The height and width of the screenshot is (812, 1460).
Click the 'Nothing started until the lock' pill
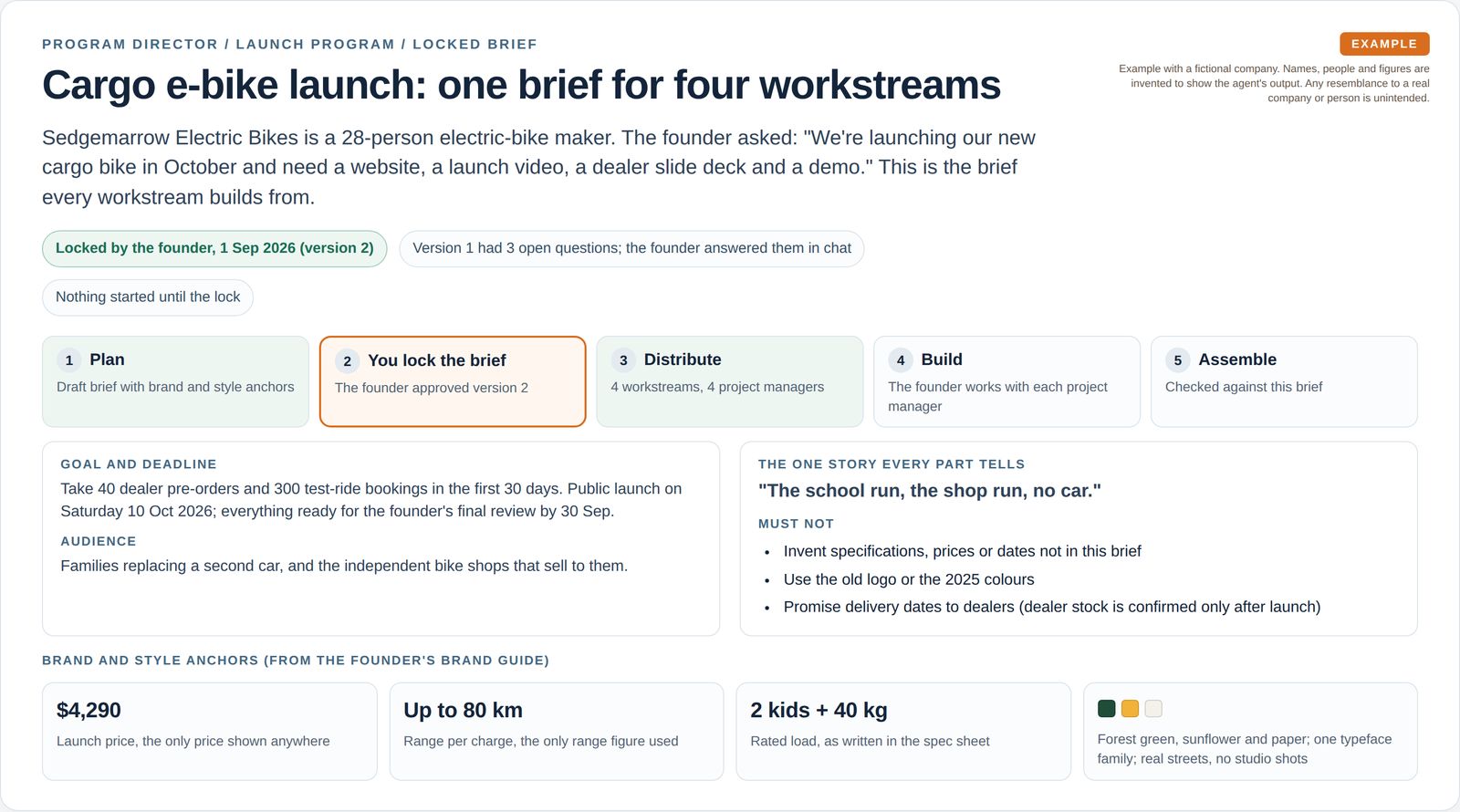[148, 297]
